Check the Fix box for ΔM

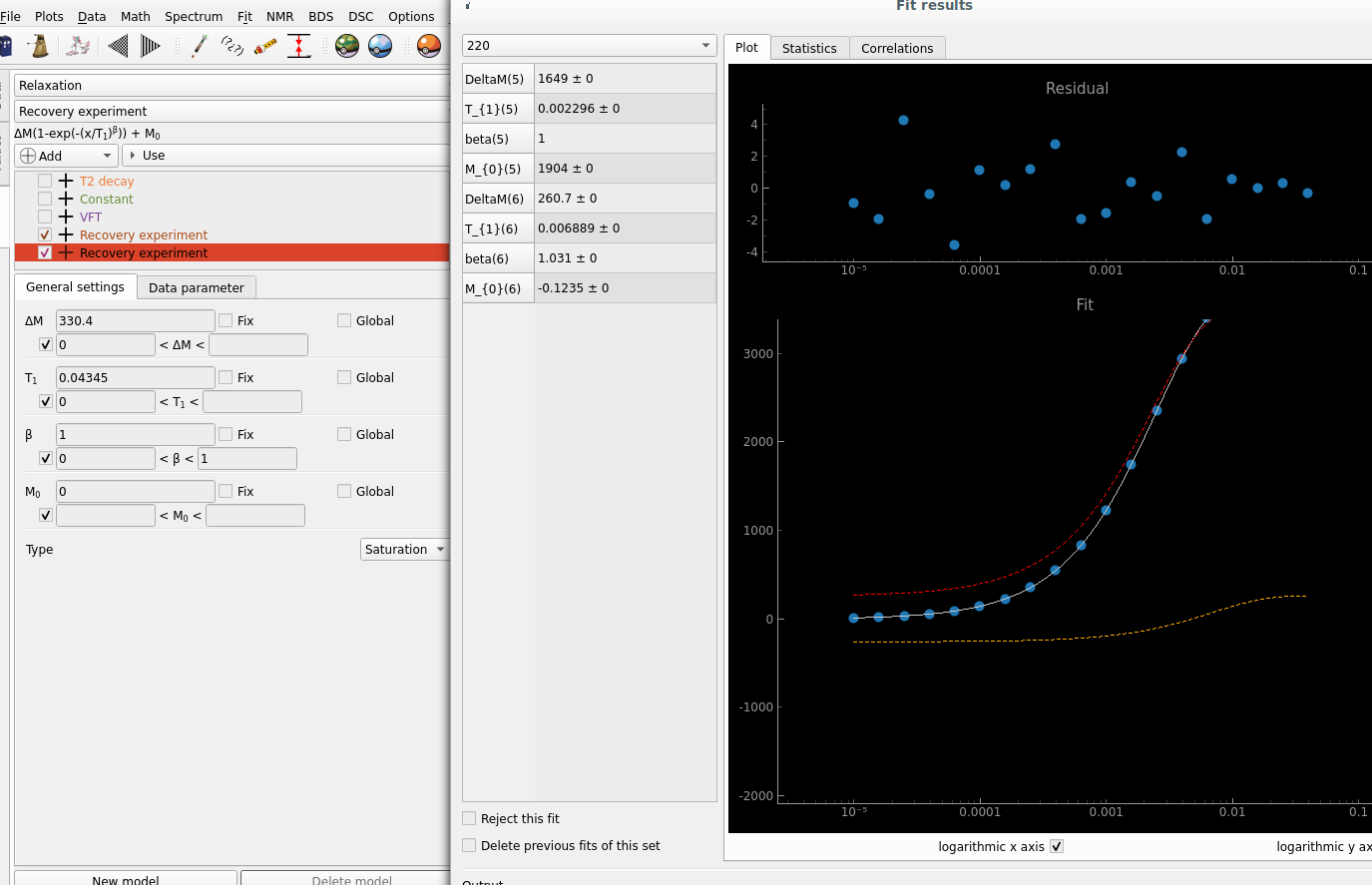[226, 321]
